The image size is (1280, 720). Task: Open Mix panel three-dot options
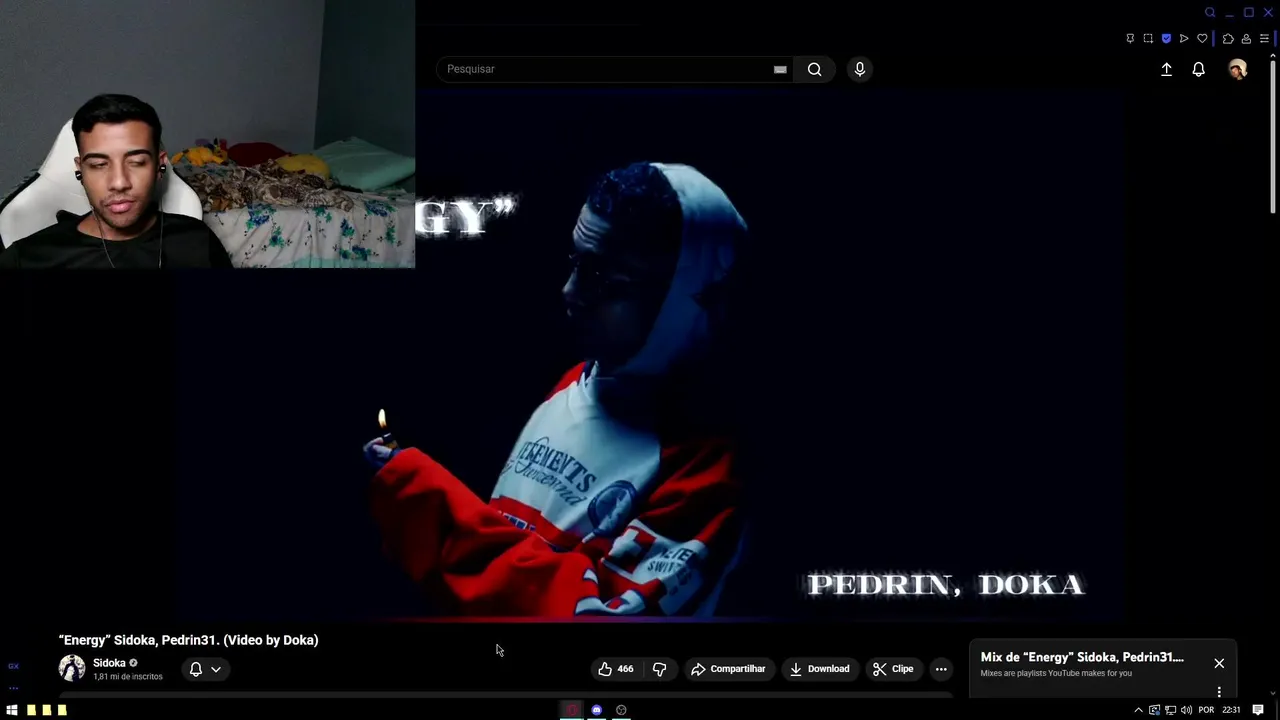point(1219,692)
